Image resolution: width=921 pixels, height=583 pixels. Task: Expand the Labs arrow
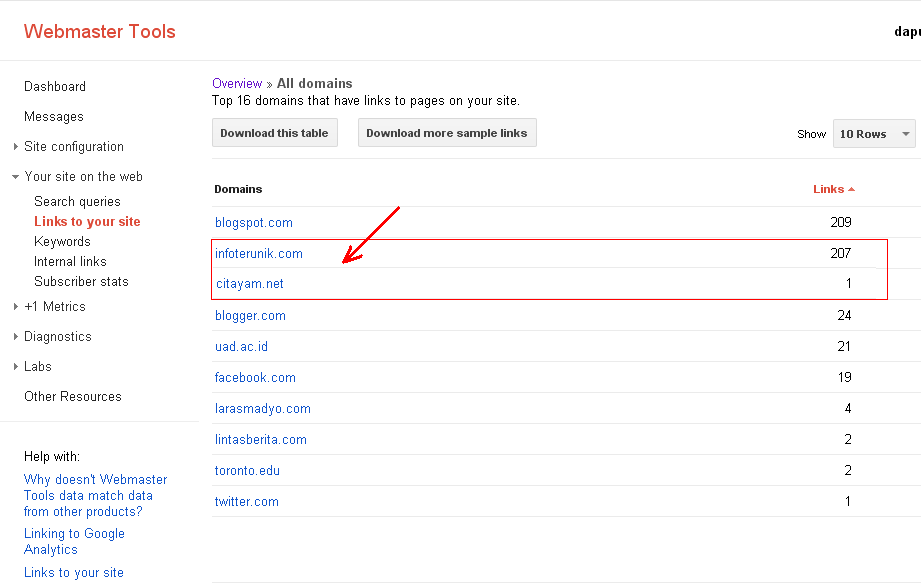click(x=16, y=366)
